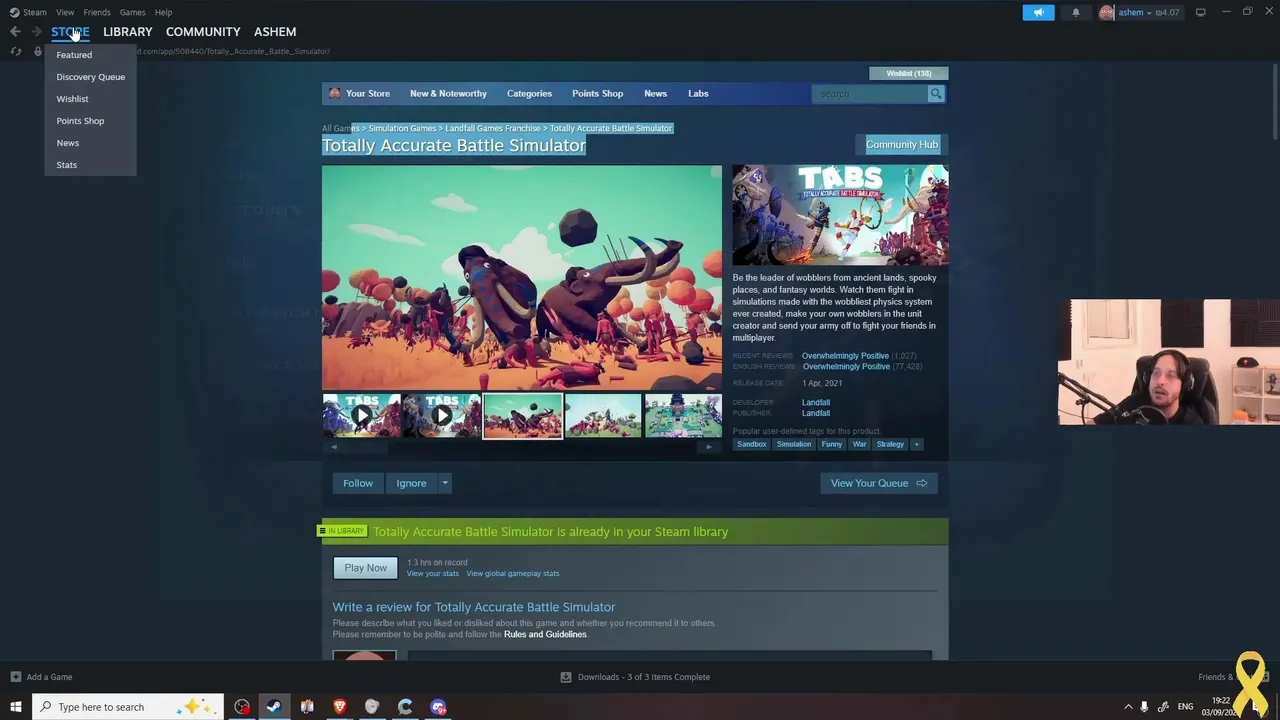Open View your stats link
This screenshot has height=720, width=1280.
(x=433, y=574)
